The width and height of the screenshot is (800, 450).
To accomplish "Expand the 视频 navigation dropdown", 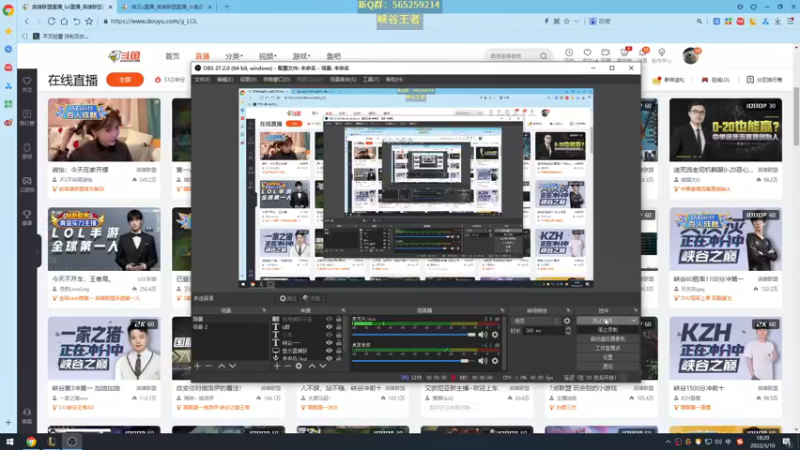I will 268,56.
